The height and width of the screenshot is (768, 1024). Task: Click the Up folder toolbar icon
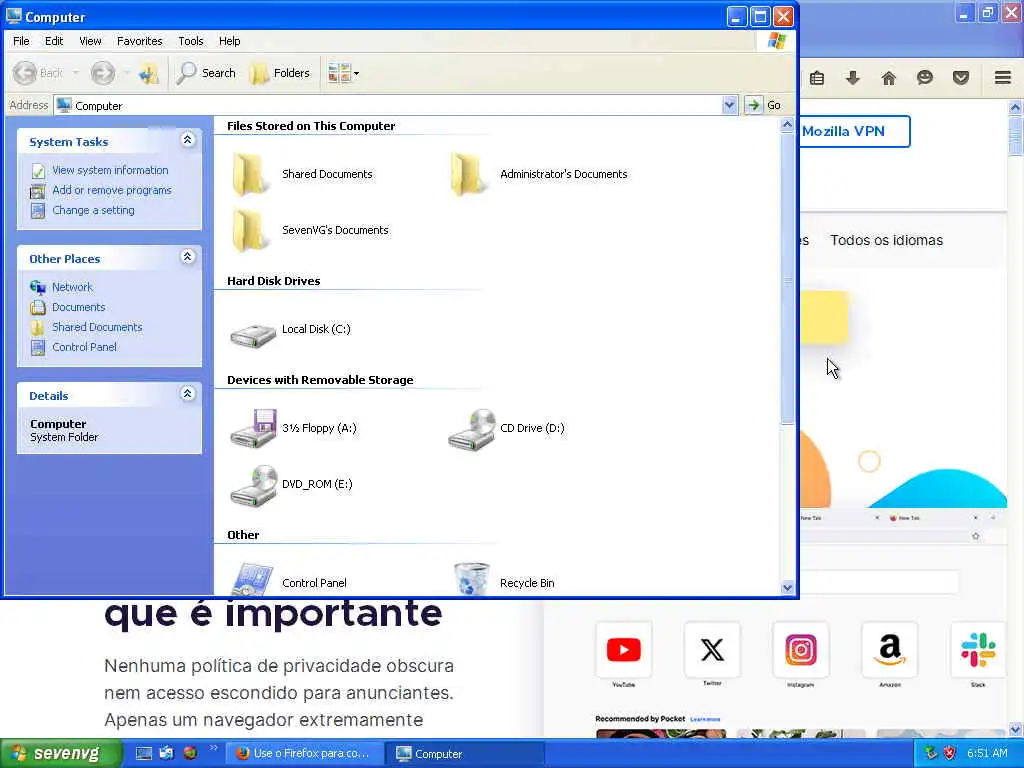click(149, 73)
